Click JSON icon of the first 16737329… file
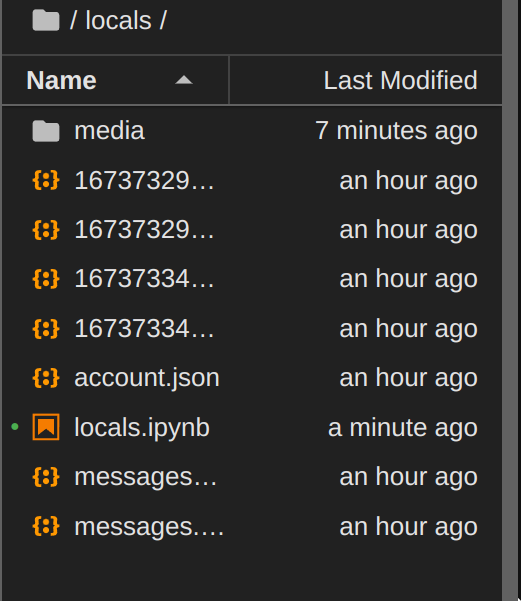 click(46, 180)
